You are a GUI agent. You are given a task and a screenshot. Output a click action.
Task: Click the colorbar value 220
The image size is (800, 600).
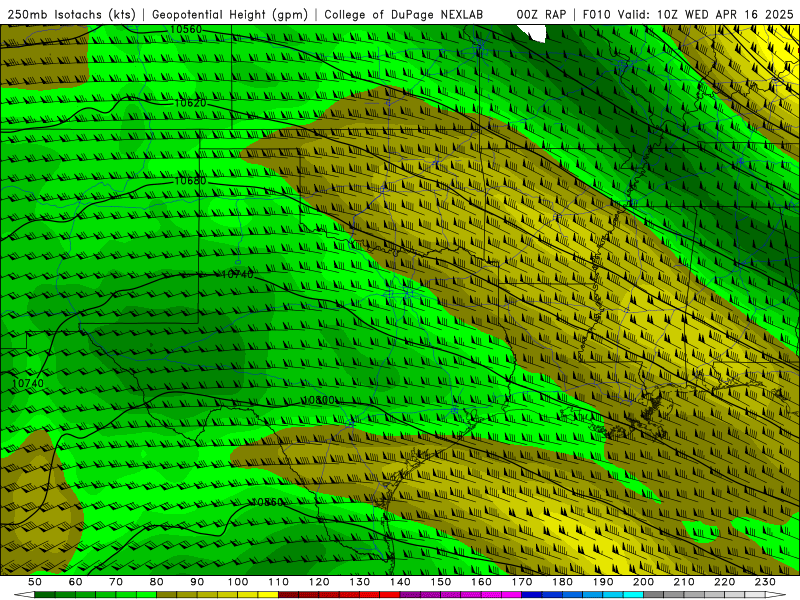[x=724, y=582]
